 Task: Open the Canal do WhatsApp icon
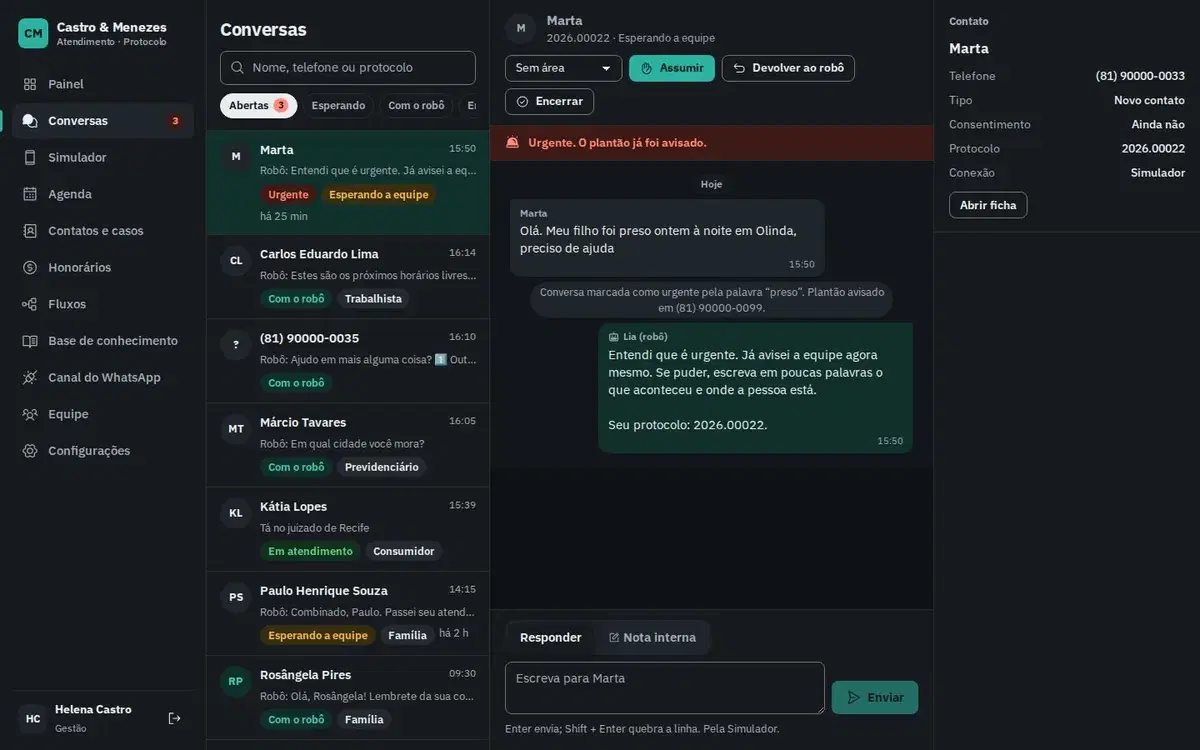(30, 378)
